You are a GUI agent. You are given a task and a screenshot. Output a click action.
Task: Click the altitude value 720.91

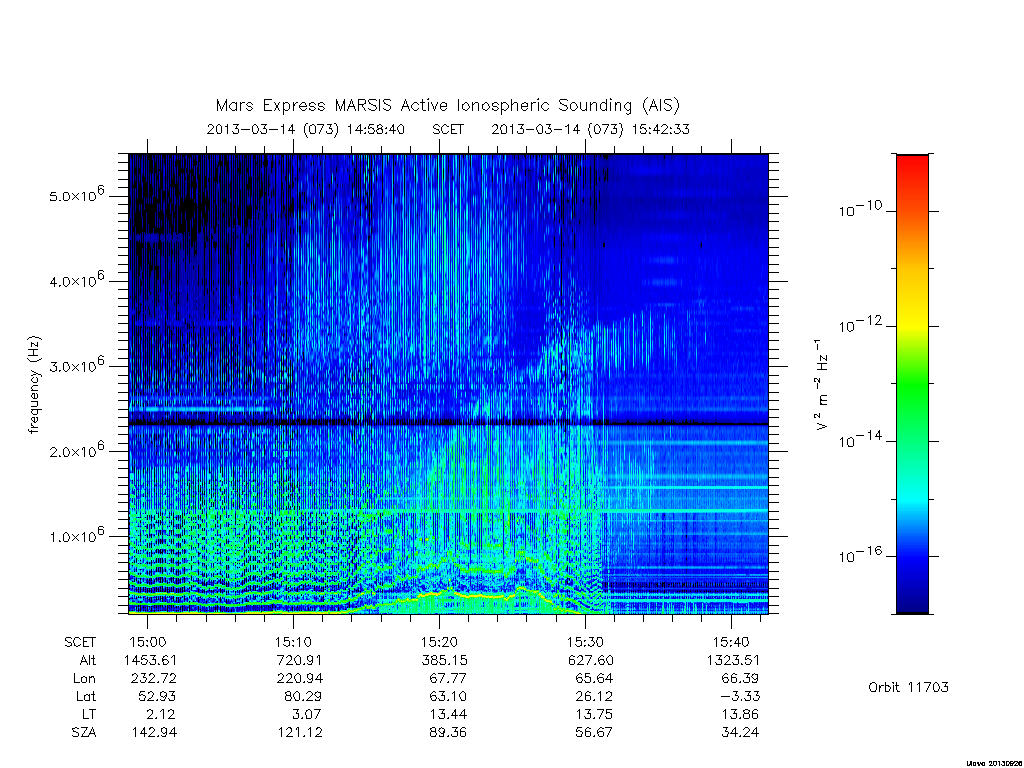tap(299, 660)
